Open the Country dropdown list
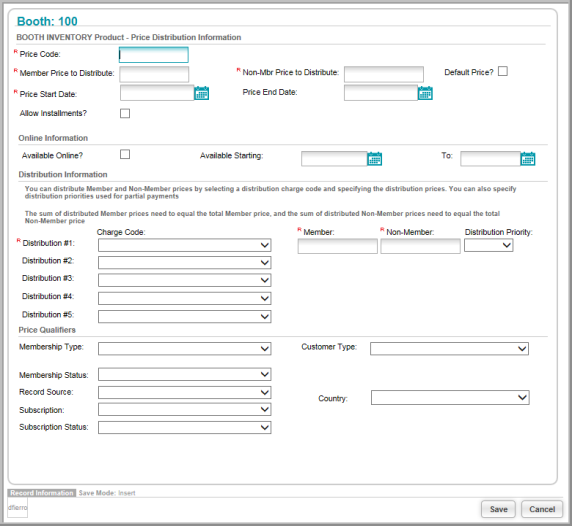The image size is (572, 526). pos(450,398)
